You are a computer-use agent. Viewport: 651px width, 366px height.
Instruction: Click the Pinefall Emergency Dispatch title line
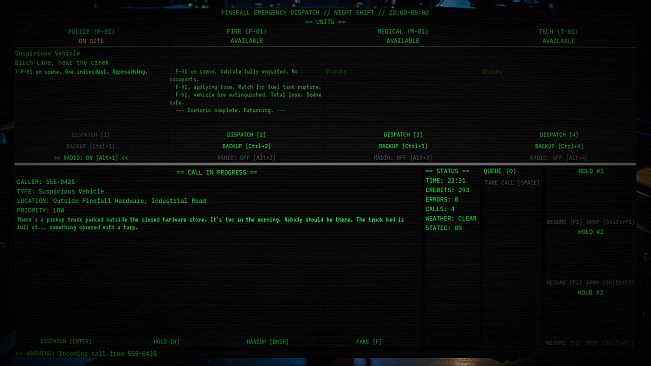(x=325, y=13)
